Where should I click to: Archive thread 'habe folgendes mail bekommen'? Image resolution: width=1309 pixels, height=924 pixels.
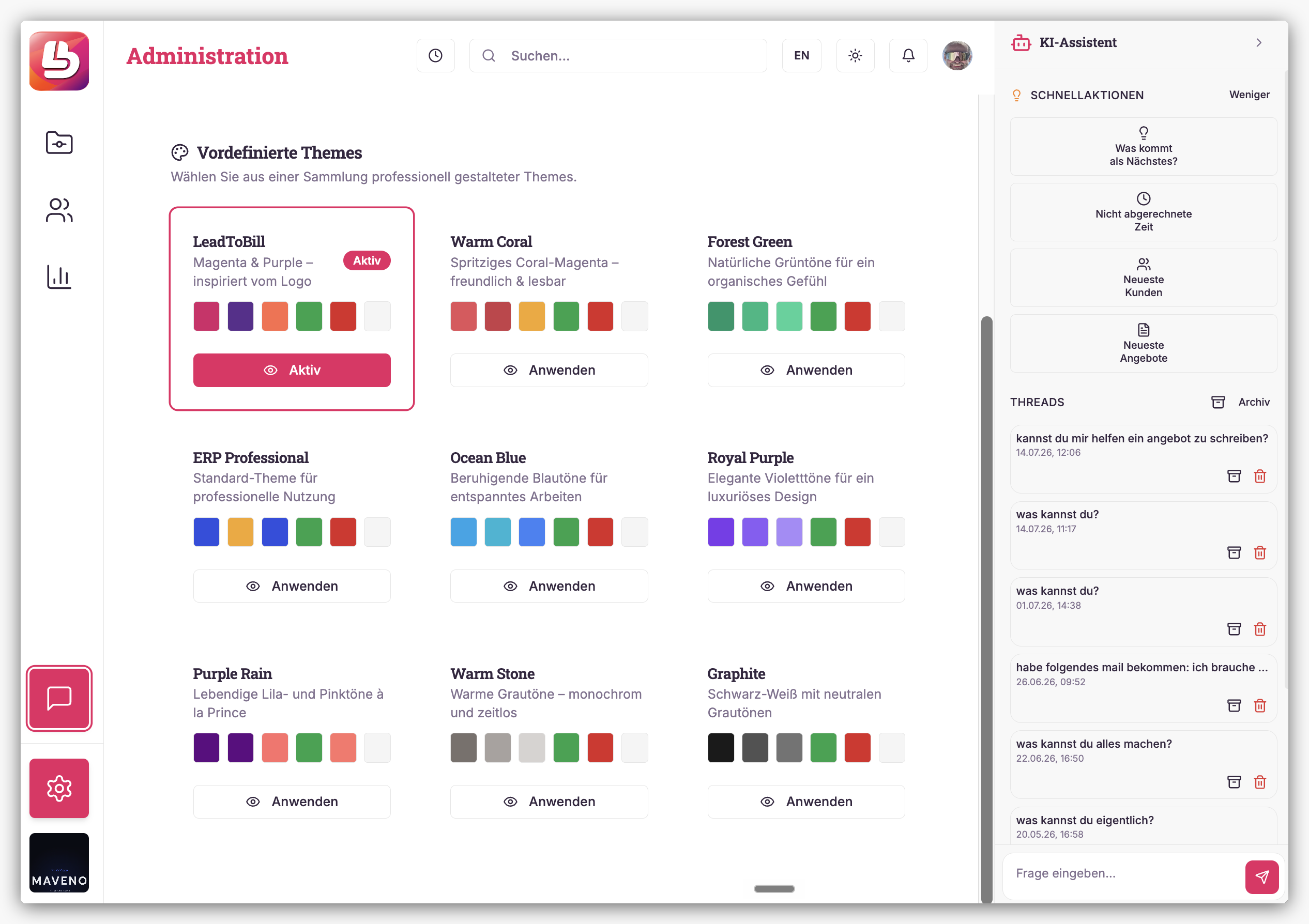pos(1234,705)
